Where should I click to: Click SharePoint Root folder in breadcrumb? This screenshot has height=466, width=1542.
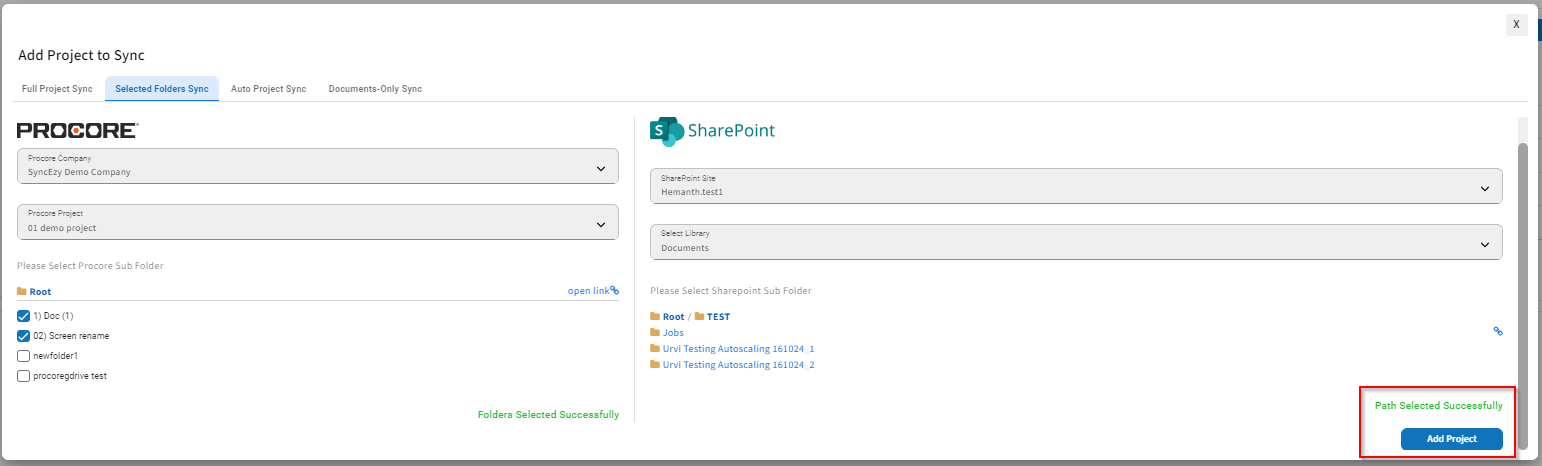point(673,316)
